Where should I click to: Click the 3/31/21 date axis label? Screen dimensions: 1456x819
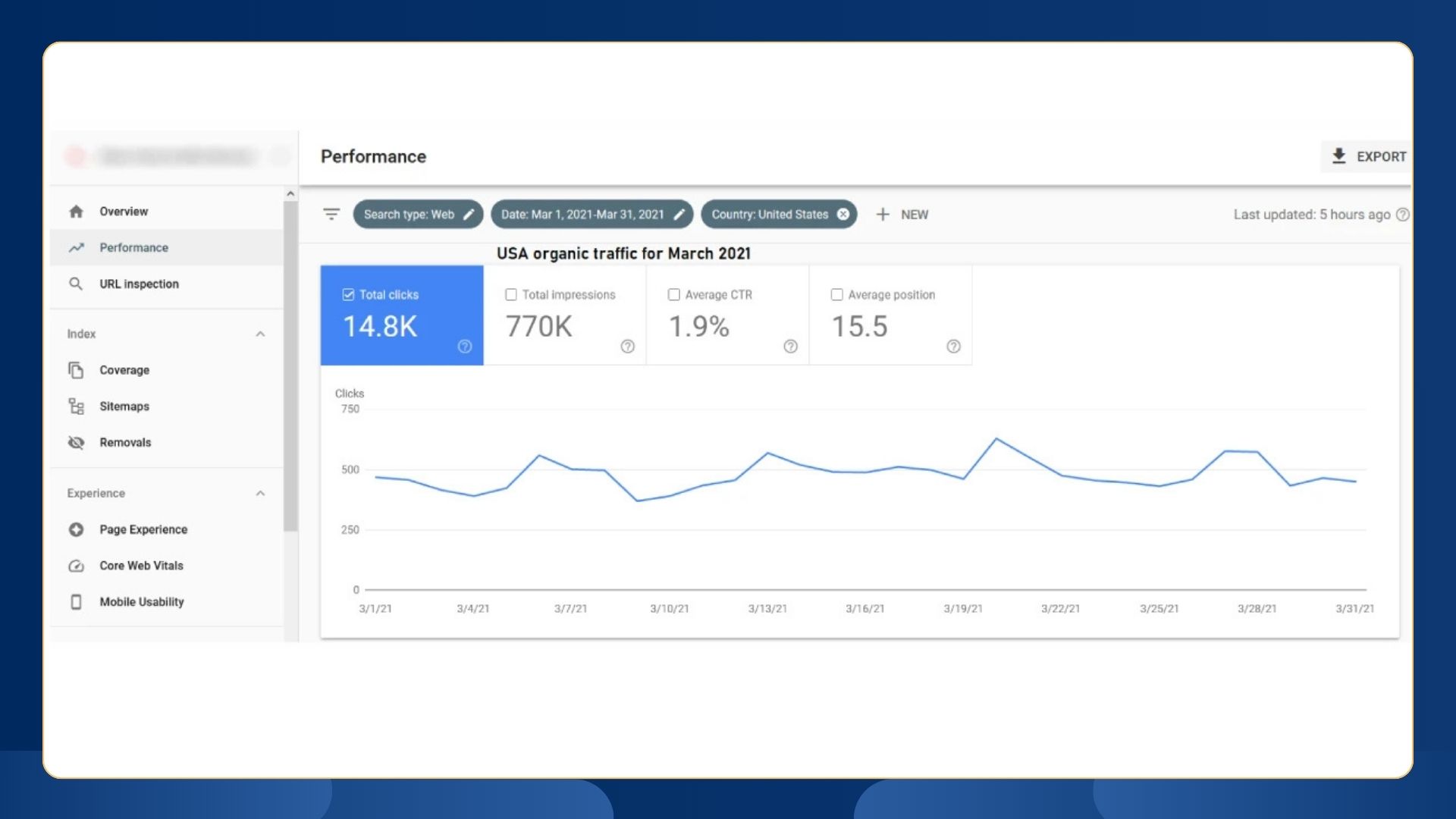click(1355, 609)
